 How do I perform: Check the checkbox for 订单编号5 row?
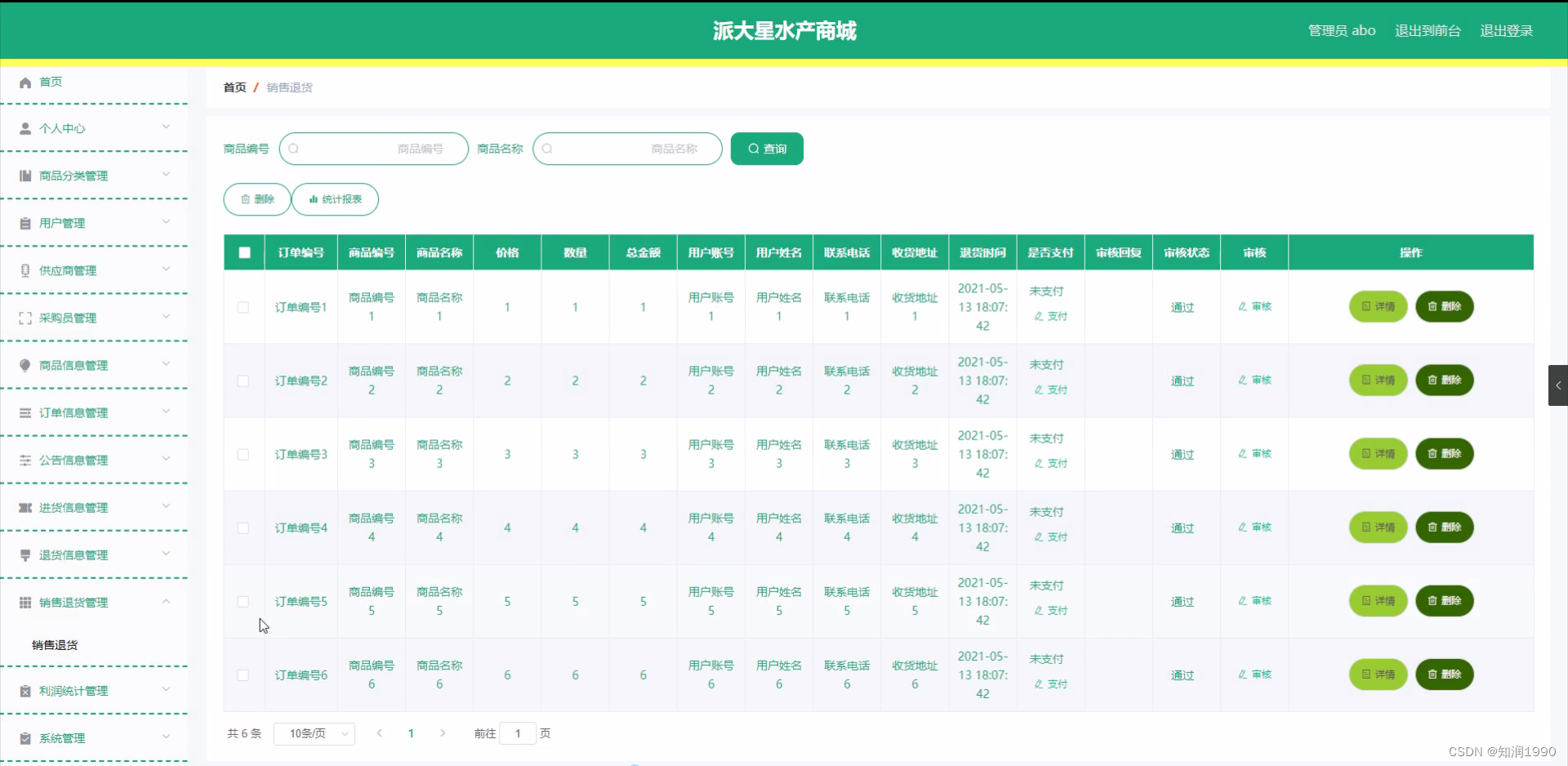243,601
